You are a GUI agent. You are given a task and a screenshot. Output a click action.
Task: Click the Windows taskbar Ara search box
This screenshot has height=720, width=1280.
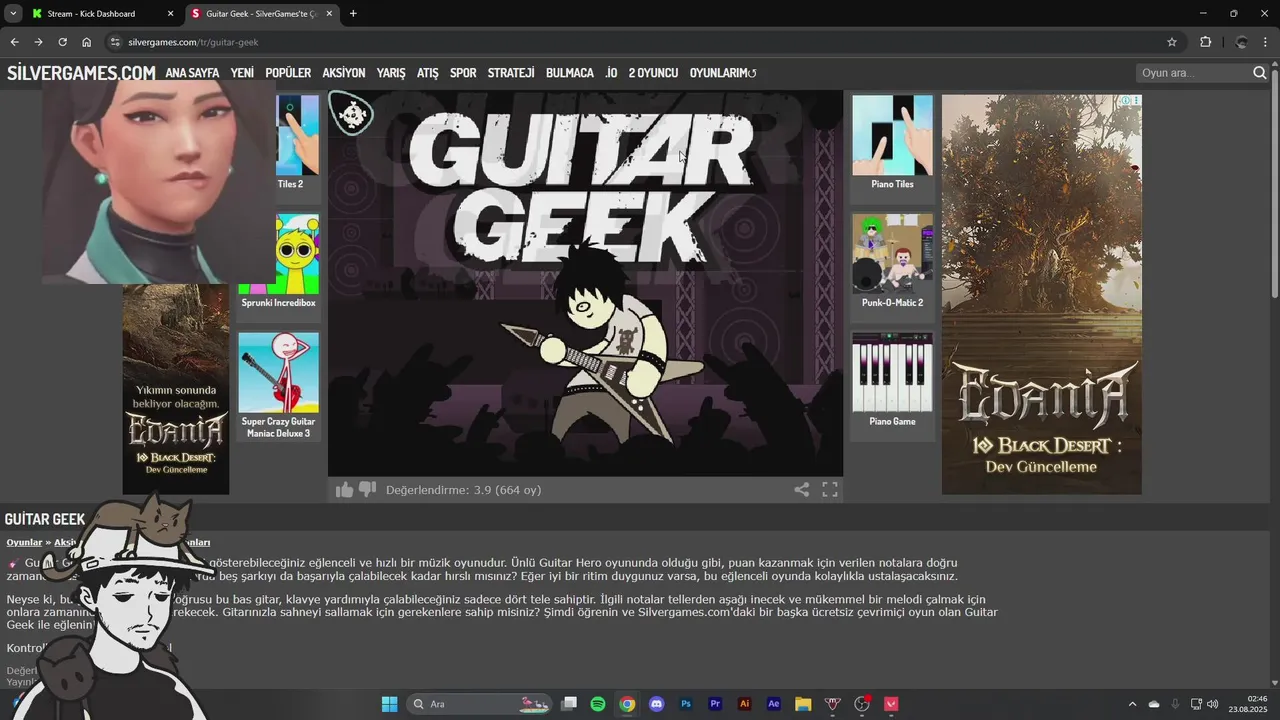point(479,704)
